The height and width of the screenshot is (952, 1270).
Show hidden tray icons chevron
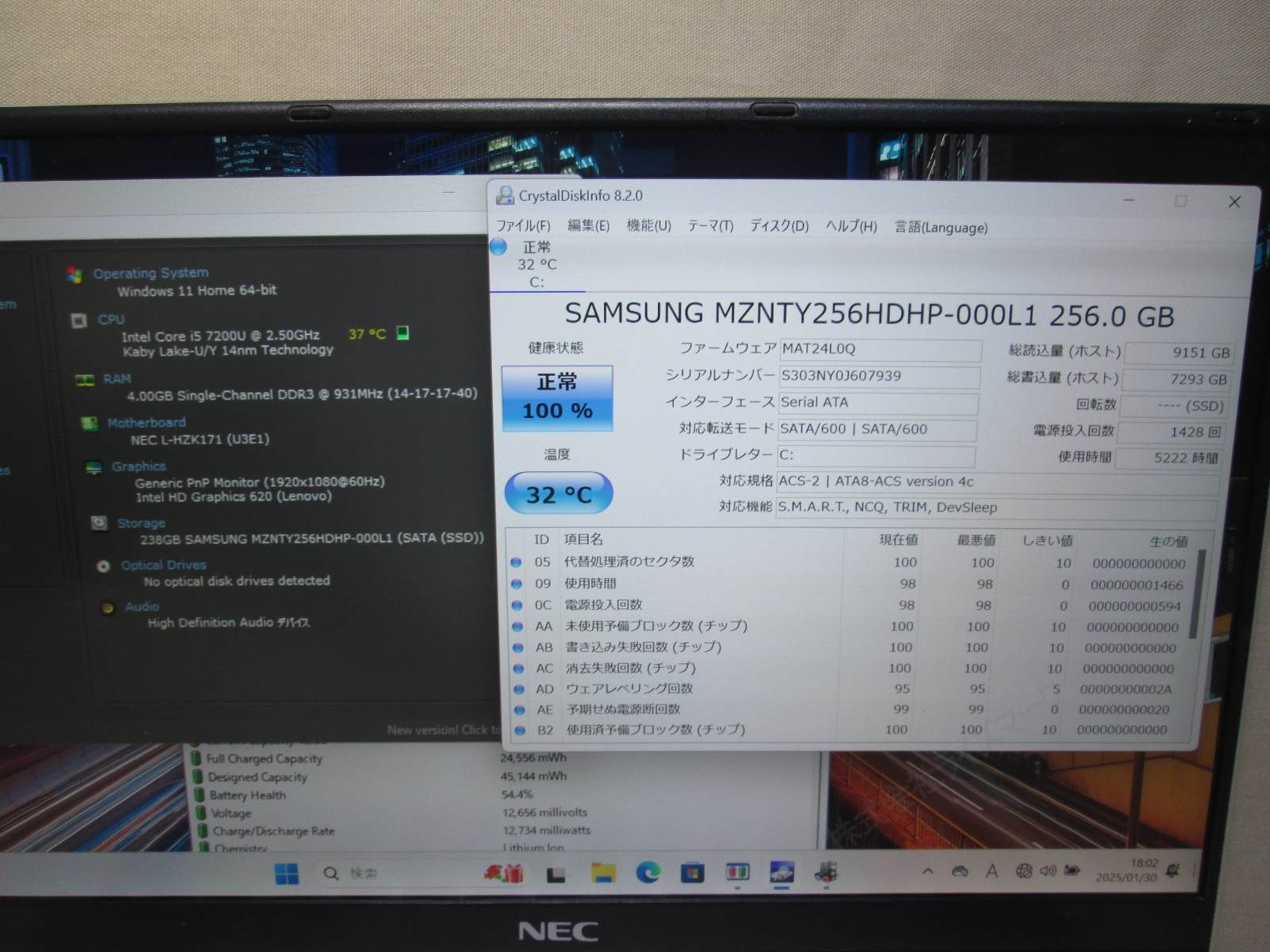[927, 872]
